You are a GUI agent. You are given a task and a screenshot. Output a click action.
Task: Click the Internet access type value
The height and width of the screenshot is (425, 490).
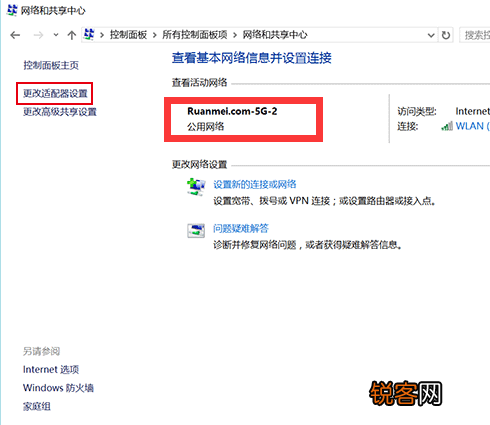tap(472, 111)
